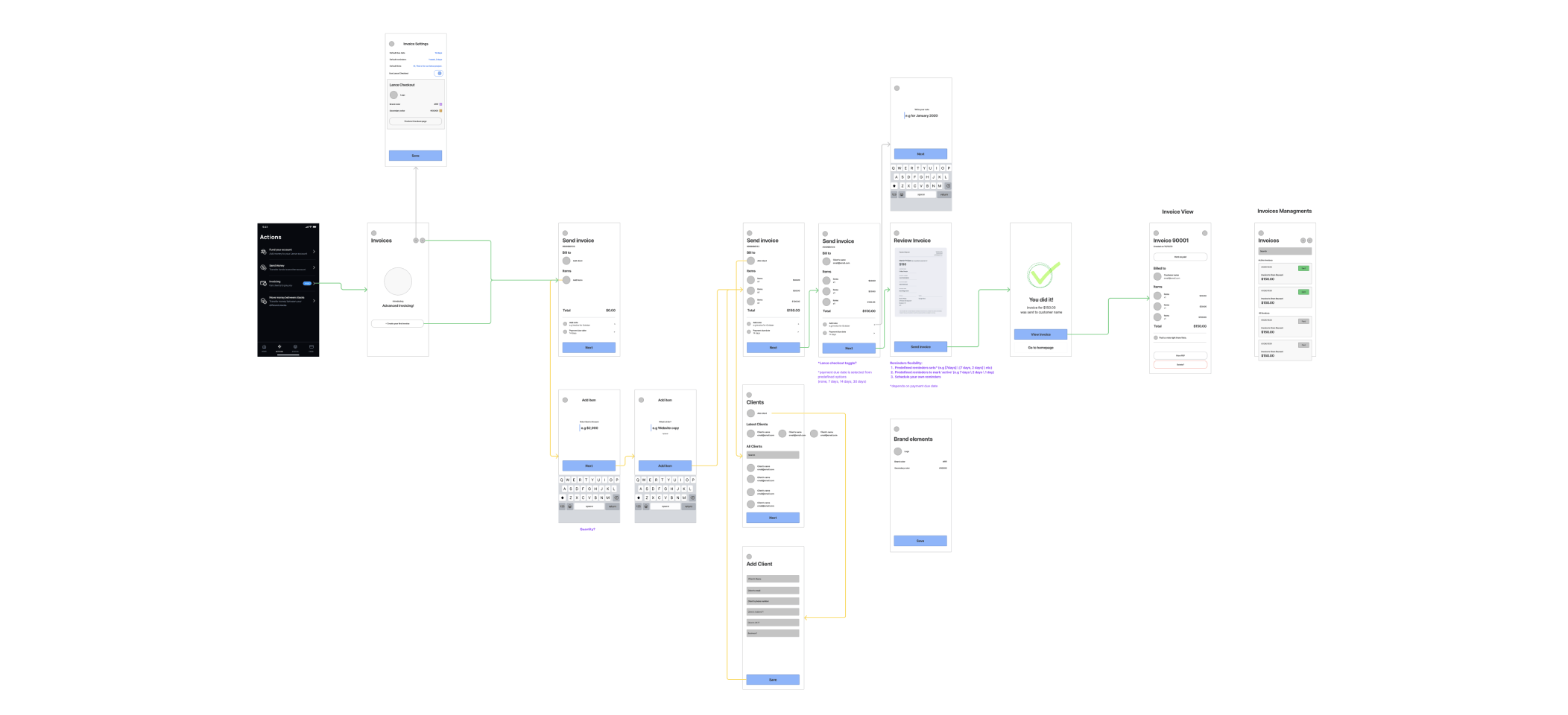Expand the Fund your account row chevron
The height and width of the screenshot is (715, 1568).
[x=314, y=252]
